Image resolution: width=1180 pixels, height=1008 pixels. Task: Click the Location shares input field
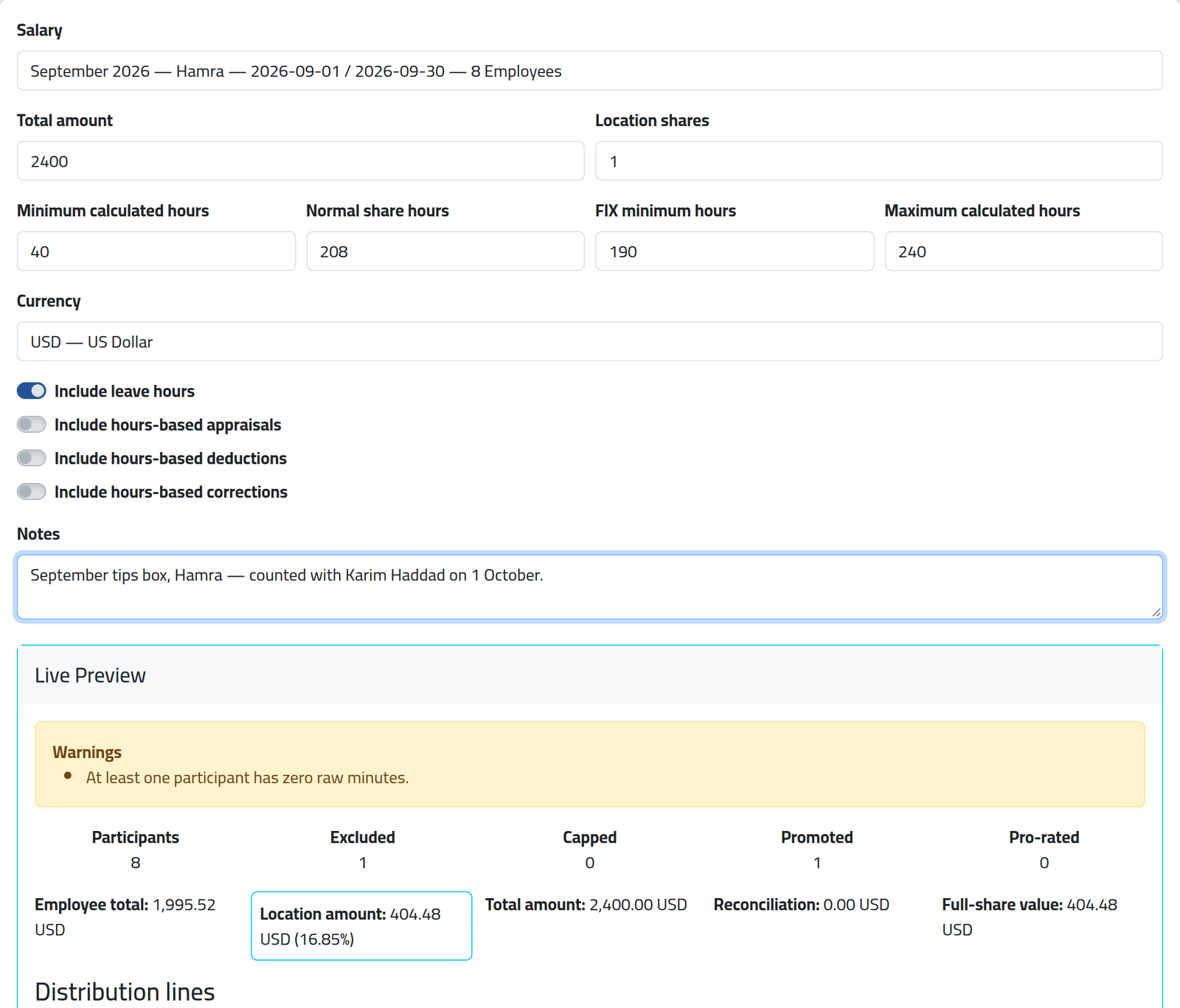(878, 161)
